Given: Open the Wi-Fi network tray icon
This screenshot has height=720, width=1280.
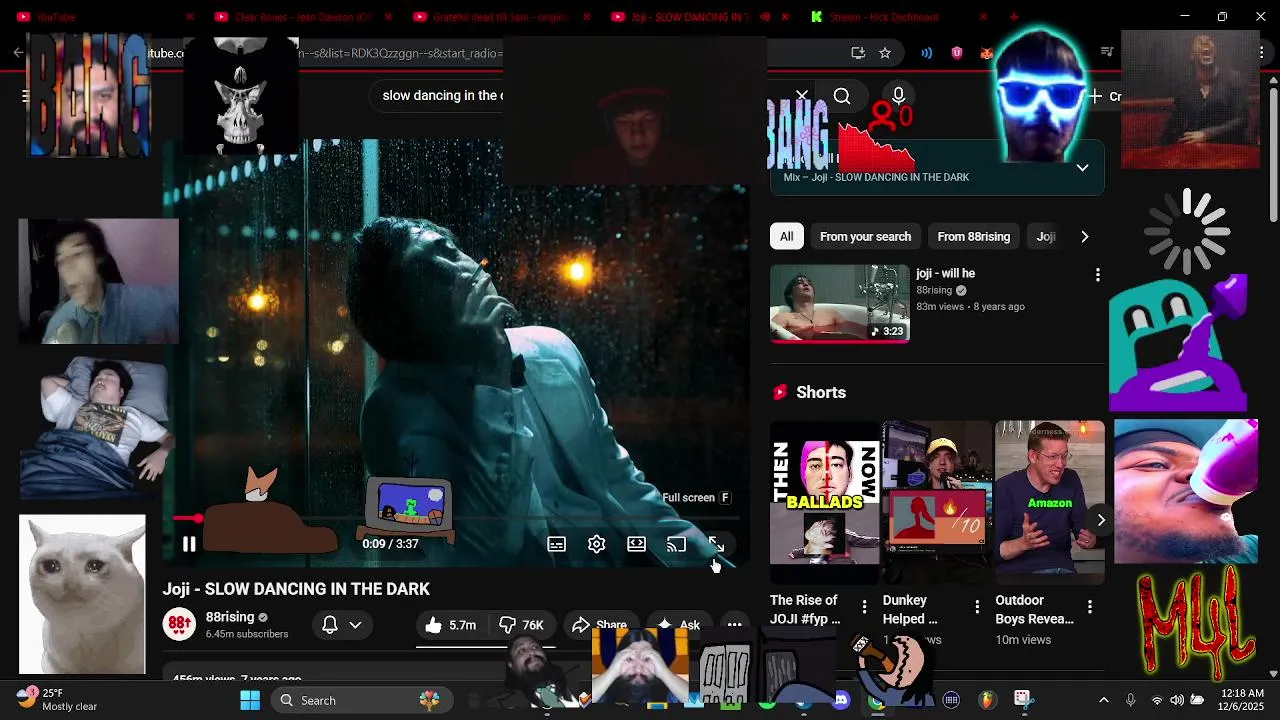Looking at the screenshot, I should (x=1157, y=700).
